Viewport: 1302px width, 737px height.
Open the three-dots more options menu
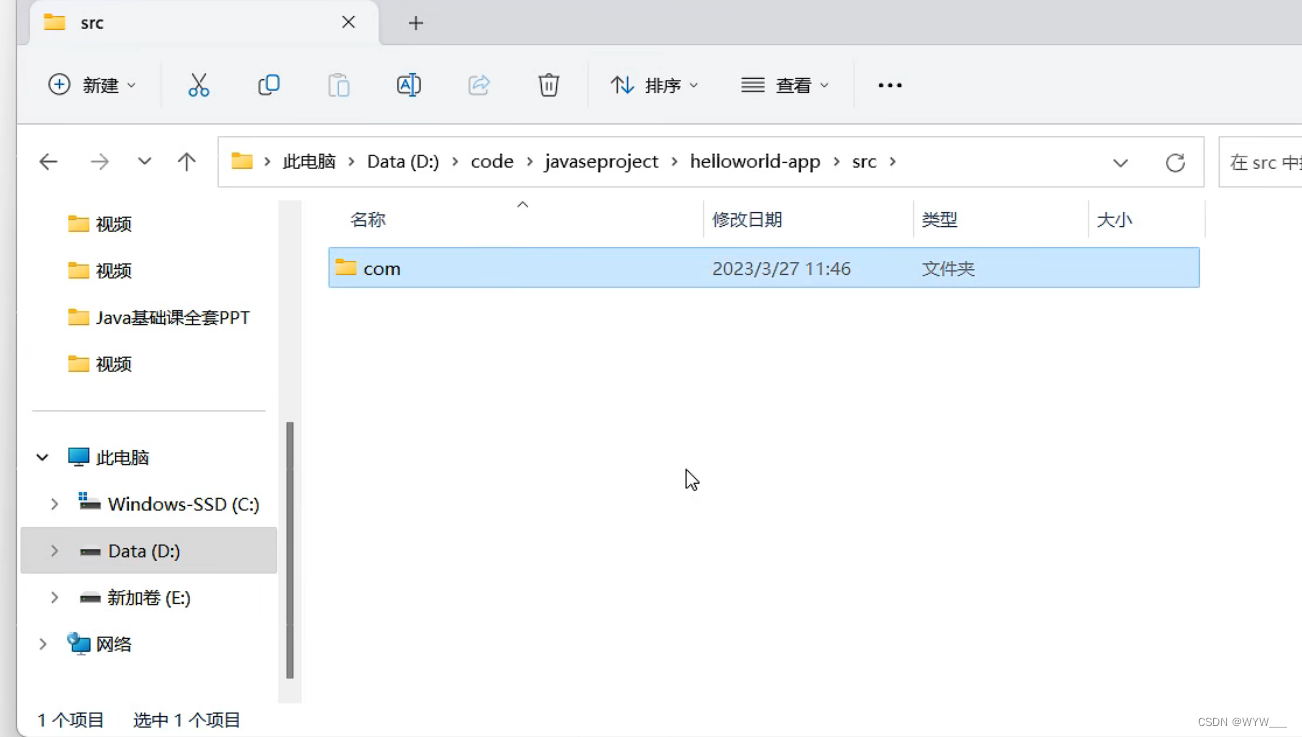pos(890,85)
